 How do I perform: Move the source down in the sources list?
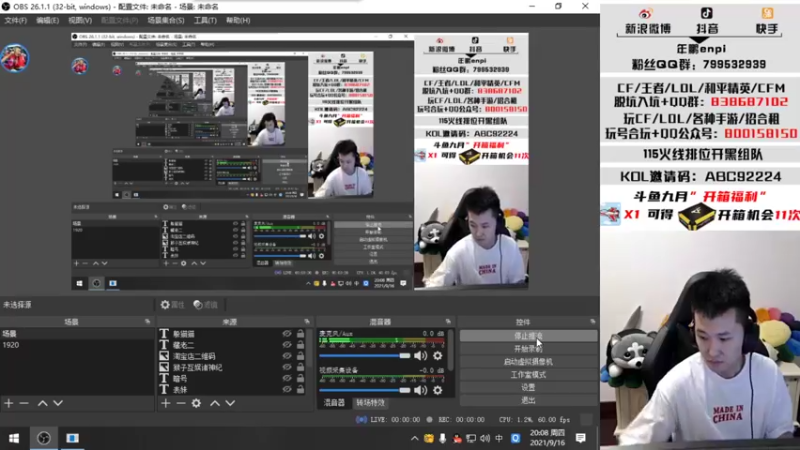pyautogui.click(x=231, y=403)
